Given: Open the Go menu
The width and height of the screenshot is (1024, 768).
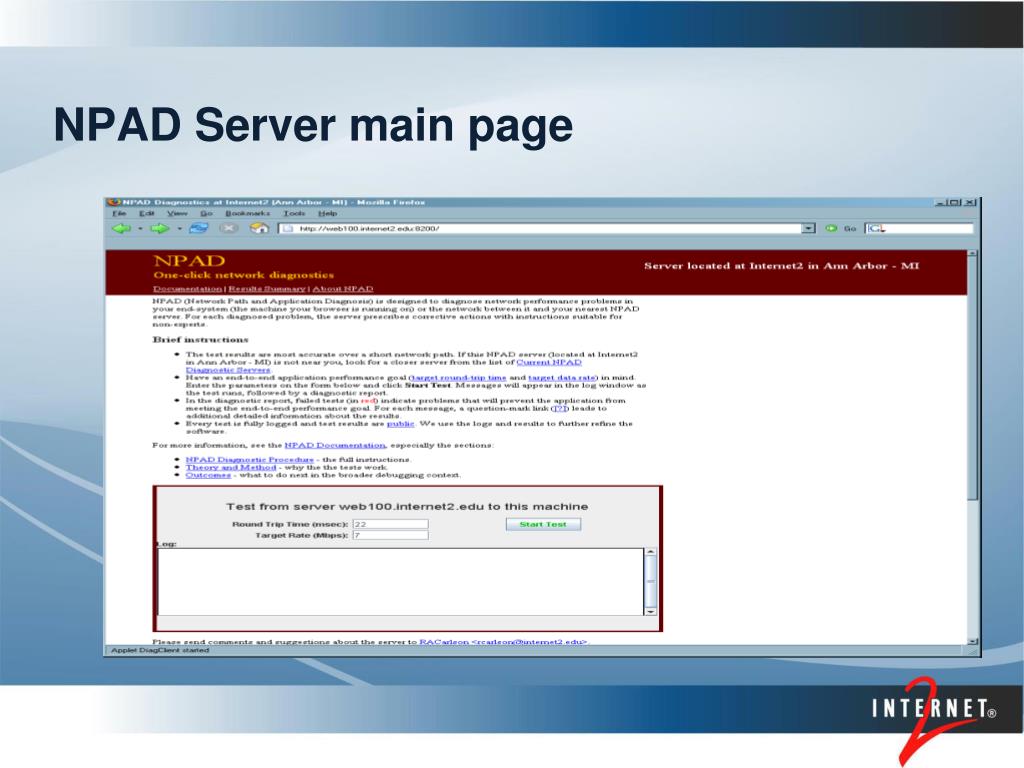Looking at the screenshot, I should point(206,214).
